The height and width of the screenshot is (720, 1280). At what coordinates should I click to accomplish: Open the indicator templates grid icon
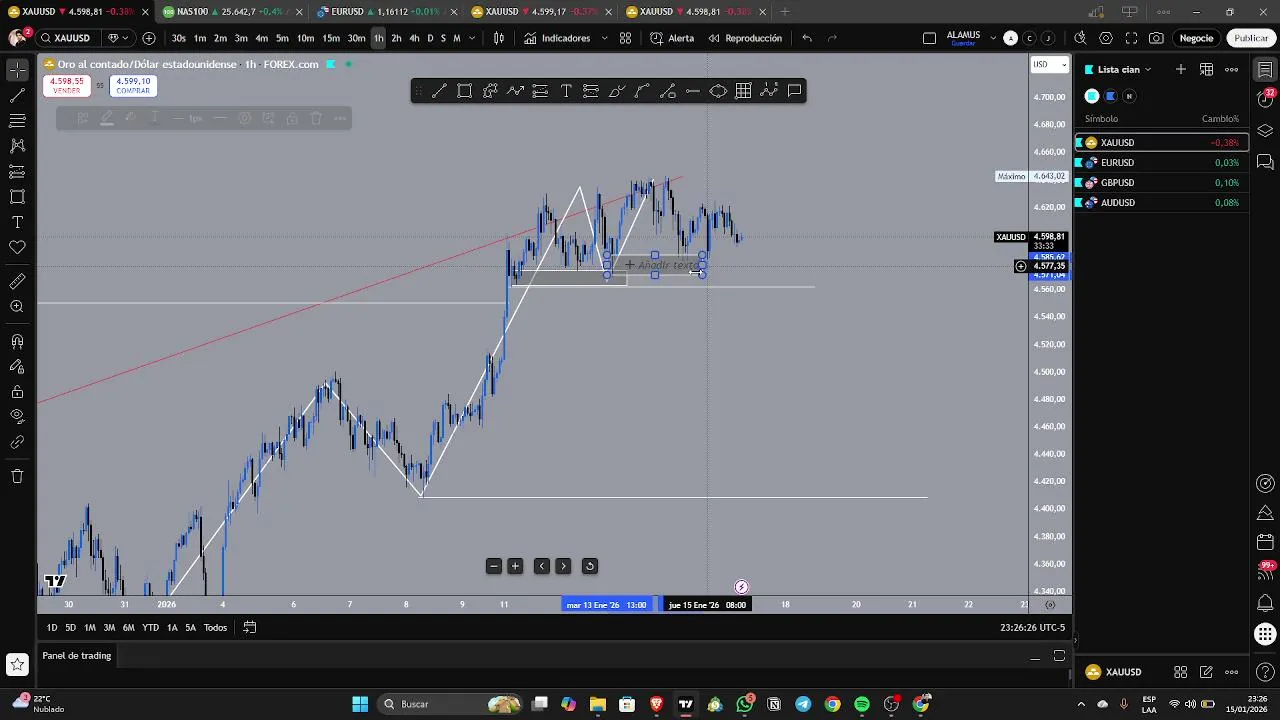pos(625,38)
